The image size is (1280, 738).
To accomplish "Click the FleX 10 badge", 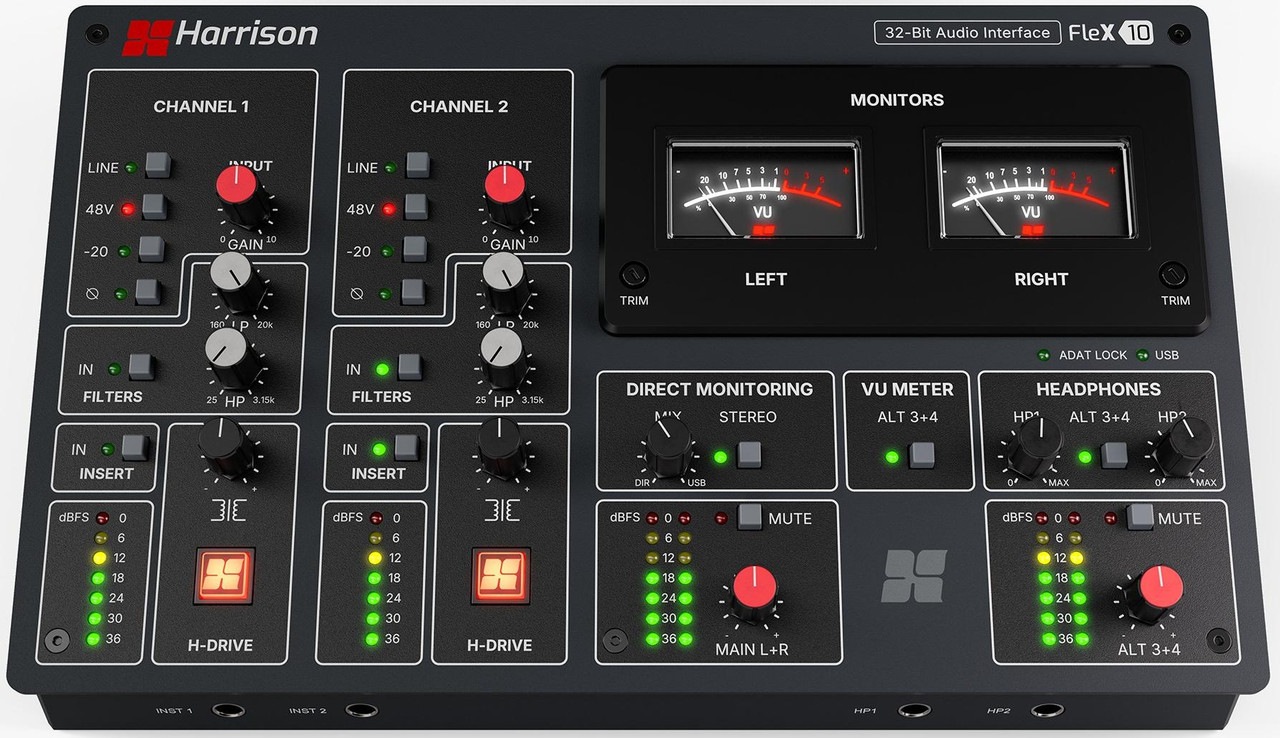I will 1110,32.
